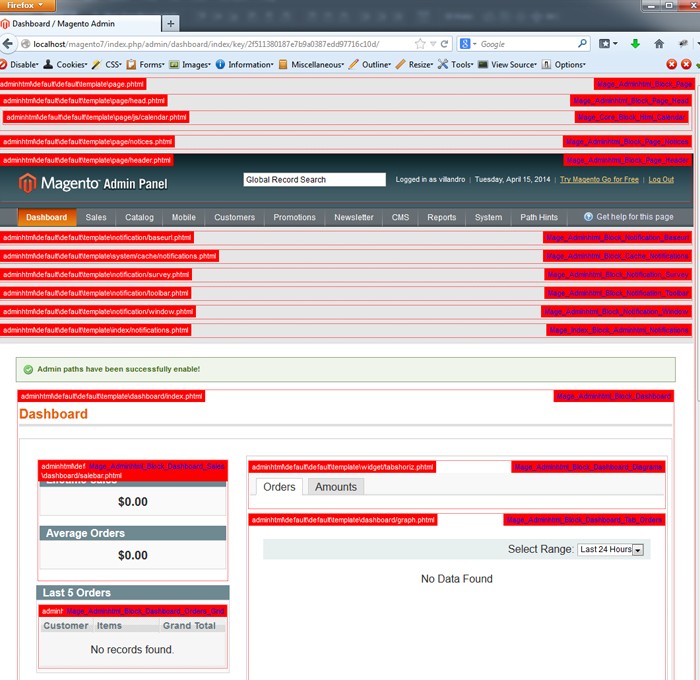Open Try Magento Go for Free link
This screenshot has height=680, width=700.
tap(599, 179)
